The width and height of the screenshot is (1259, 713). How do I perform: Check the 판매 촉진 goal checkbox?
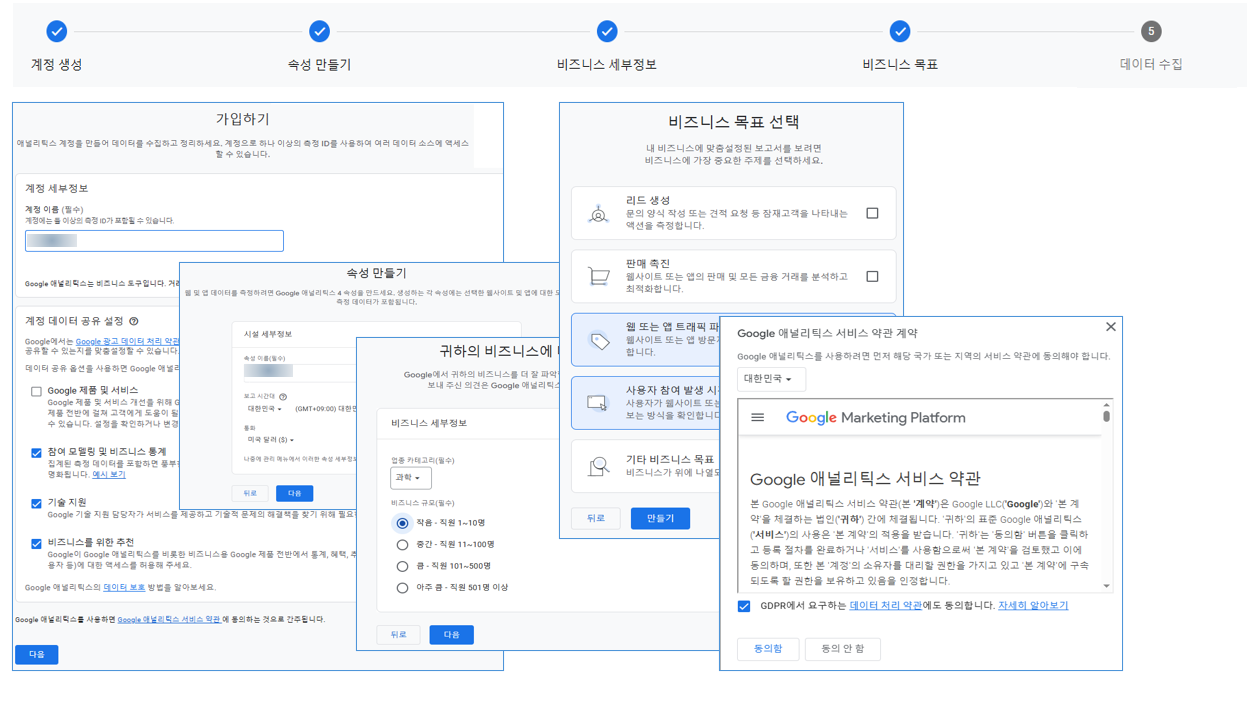872,276
